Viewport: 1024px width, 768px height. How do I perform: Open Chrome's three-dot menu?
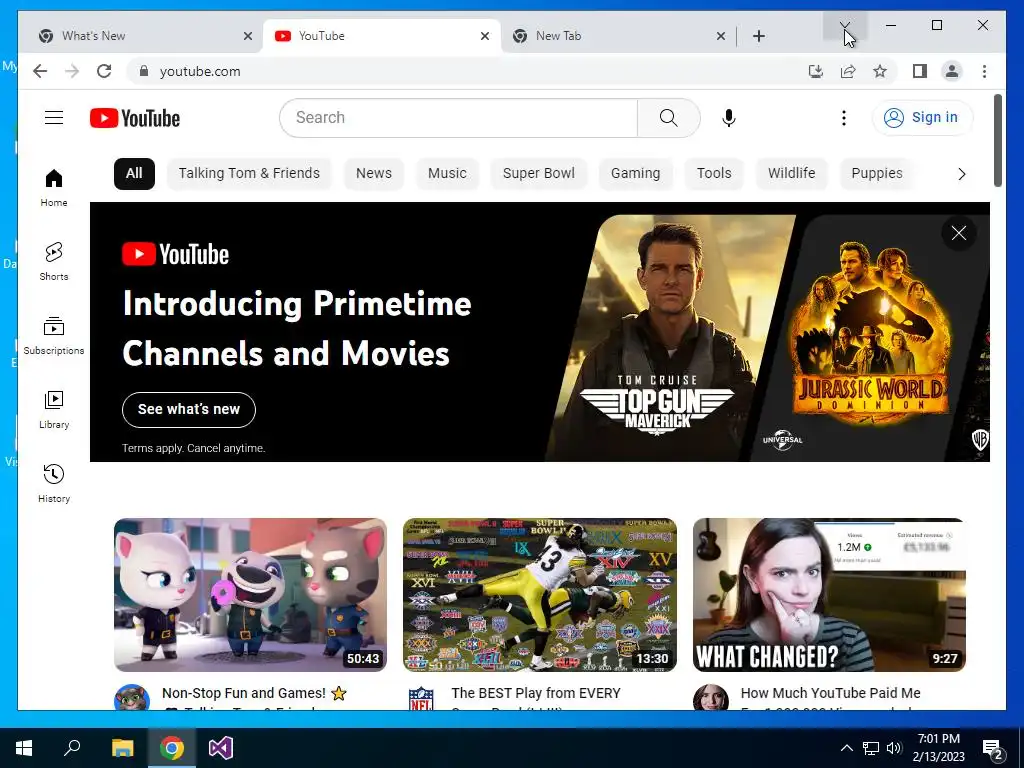tap(984, 71)
